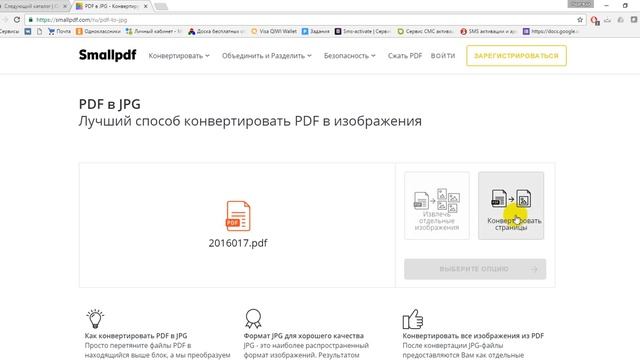Click the ЗАРЕГИСТРИРОВАТЬСЯ button
640x360 pixels.
[x=516, y=56]
